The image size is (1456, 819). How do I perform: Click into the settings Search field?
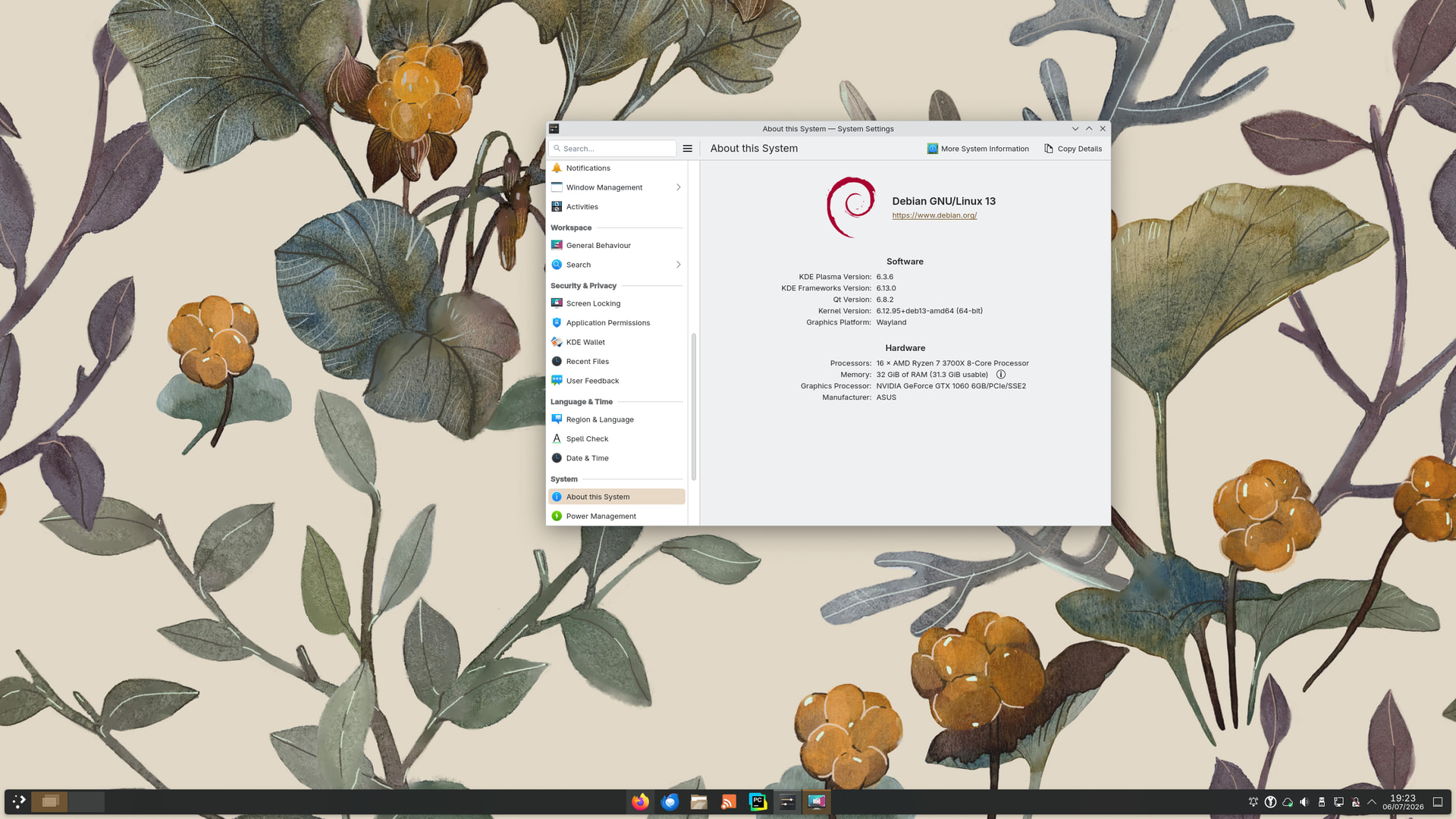pyautogui.click(x=613, y=149)
